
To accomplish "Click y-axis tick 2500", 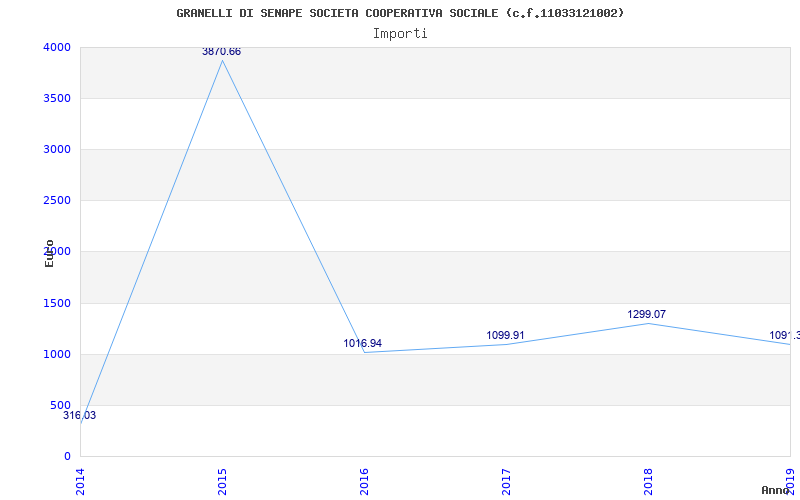I will click(57, 201).
